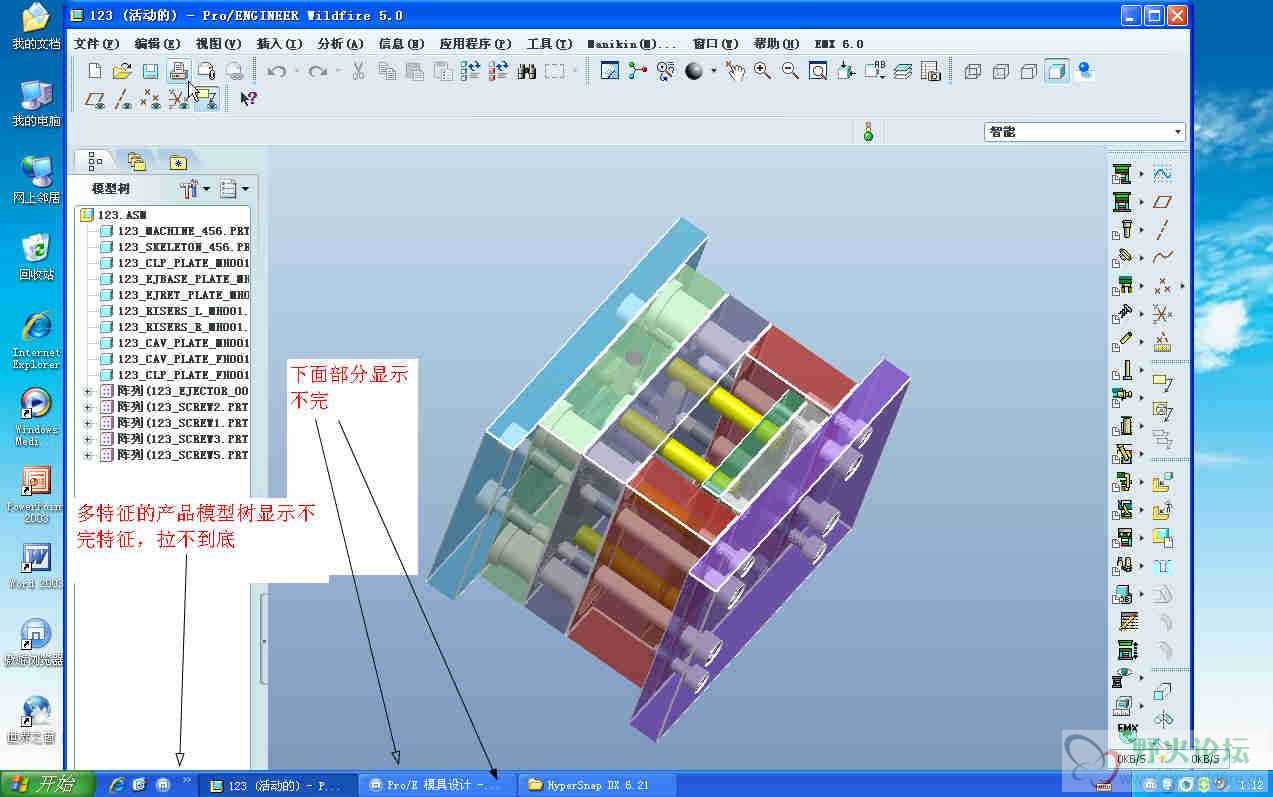Select 123.ASM root in model tree
This screenshot has height=797, width=1273.
pos(114,215)
